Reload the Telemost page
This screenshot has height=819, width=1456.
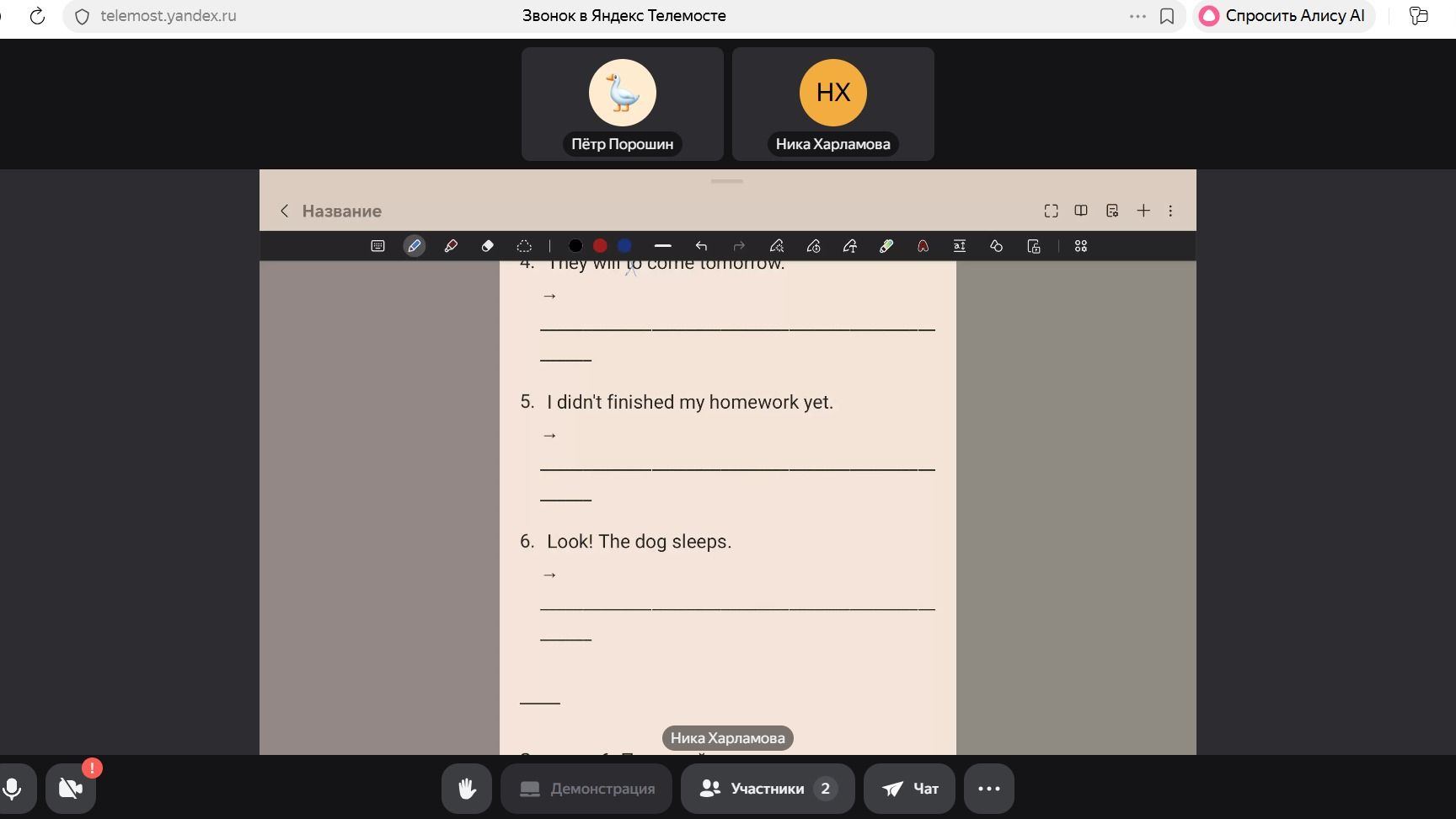37,16
